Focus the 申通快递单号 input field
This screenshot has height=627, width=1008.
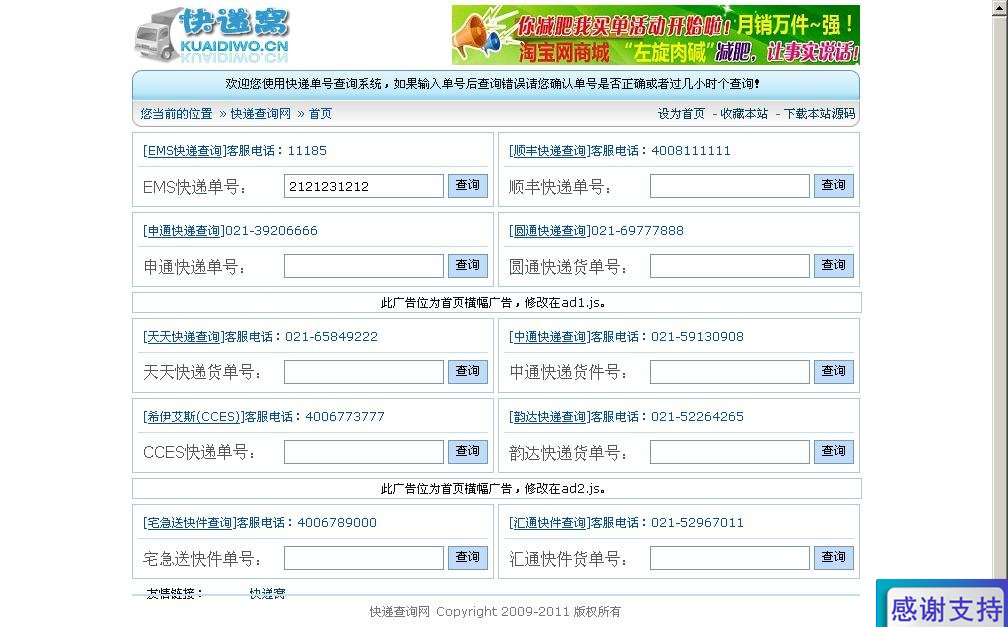364,266
